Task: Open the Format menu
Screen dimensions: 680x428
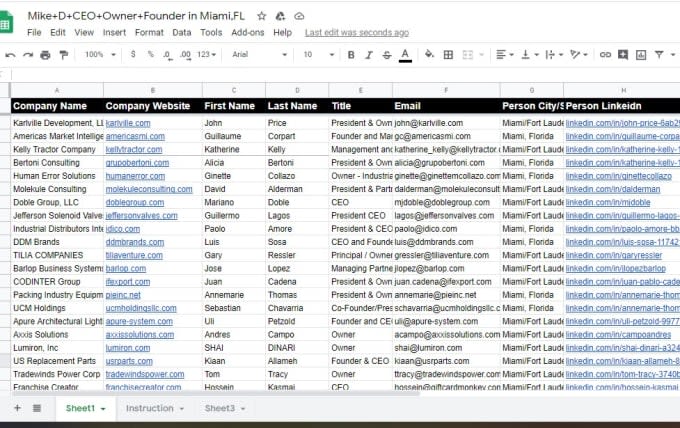Action: [x=149, y=33]
